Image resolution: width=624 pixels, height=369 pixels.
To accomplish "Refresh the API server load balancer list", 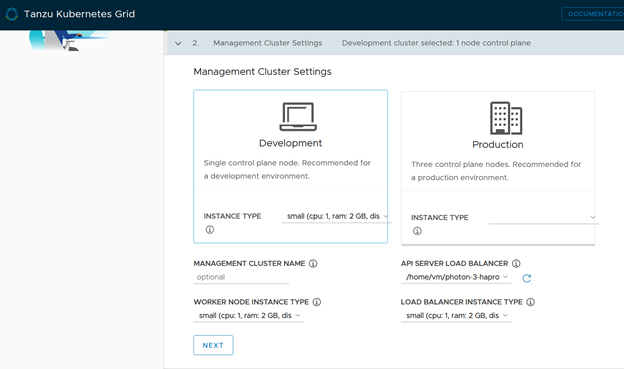I will [x=526, y=278].
